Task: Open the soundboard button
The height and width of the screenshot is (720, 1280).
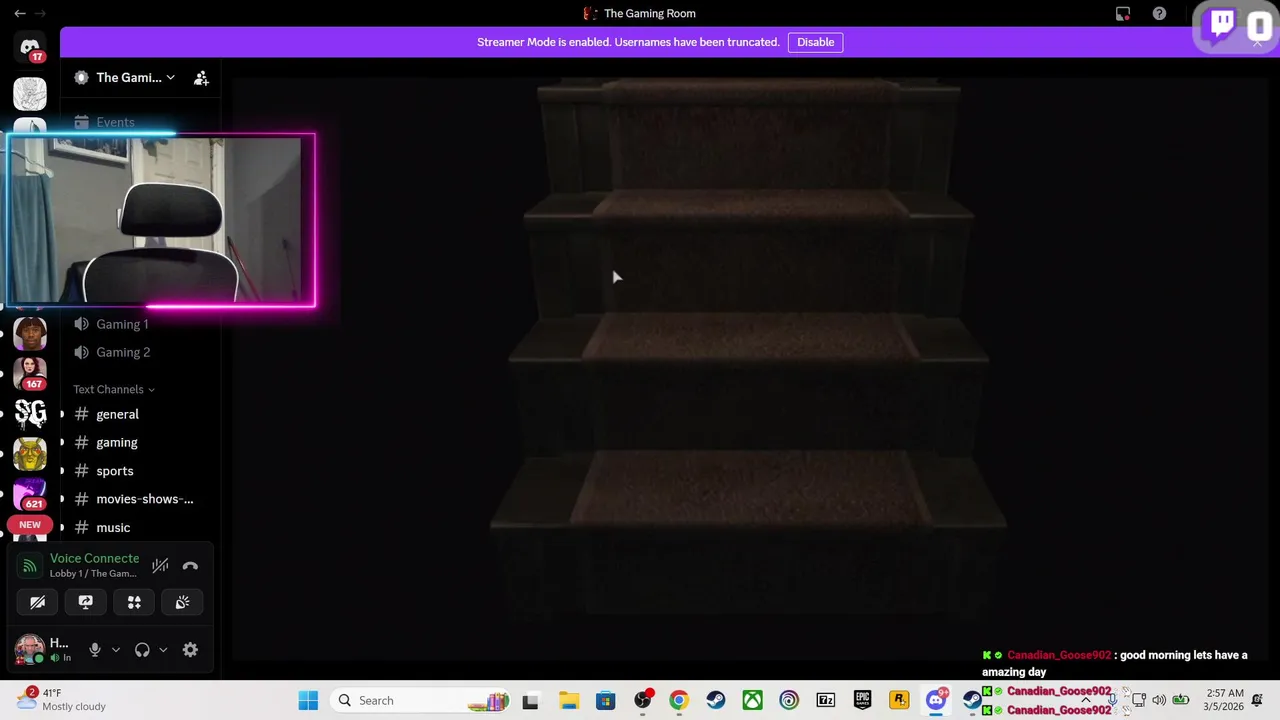Action: [182, 602]
